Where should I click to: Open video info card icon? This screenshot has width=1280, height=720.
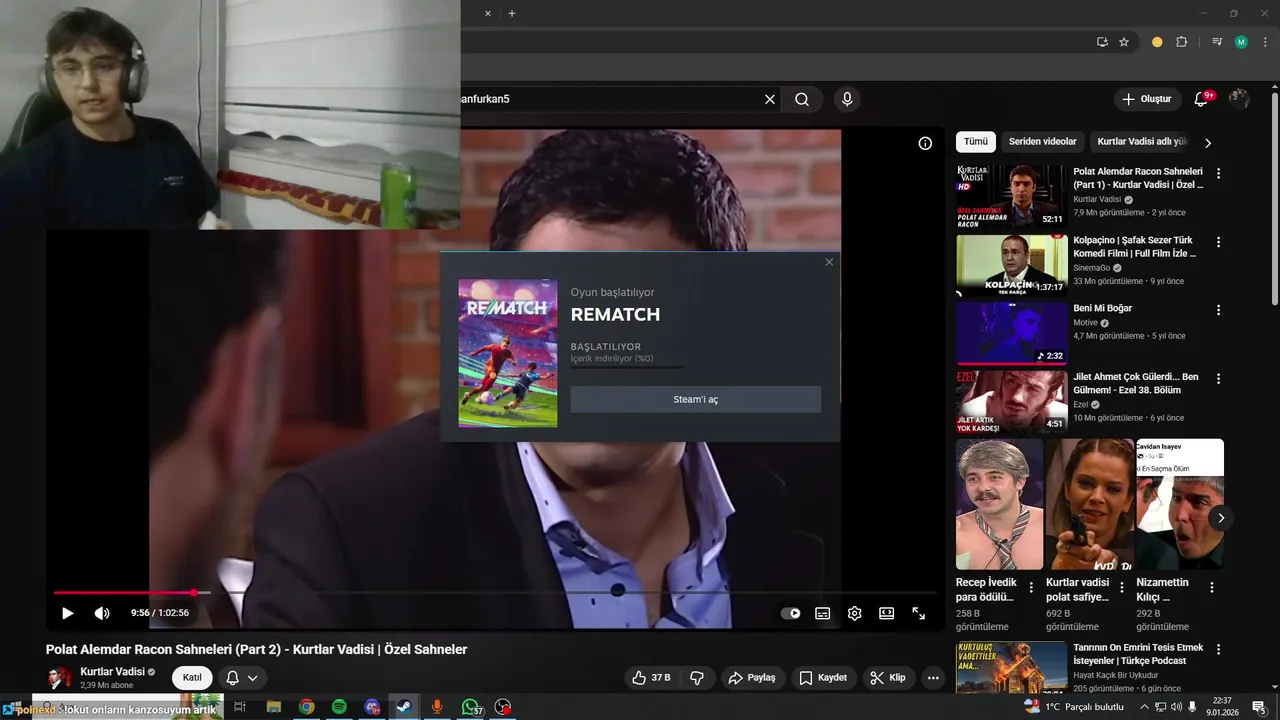[x=925, y=143]
